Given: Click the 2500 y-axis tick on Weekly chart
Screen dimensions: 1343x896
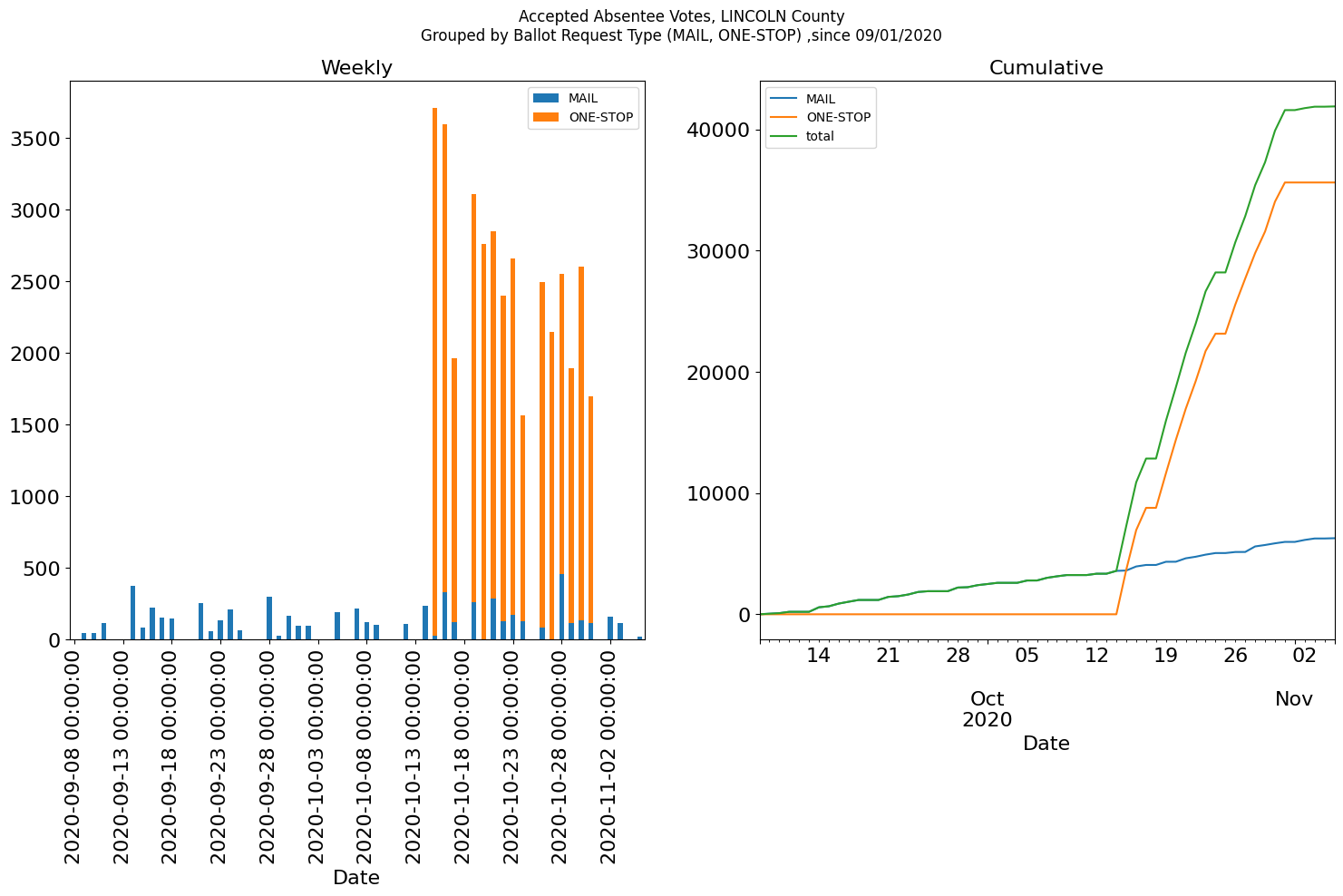Looking at the screenshot, I should pos(34,282).
